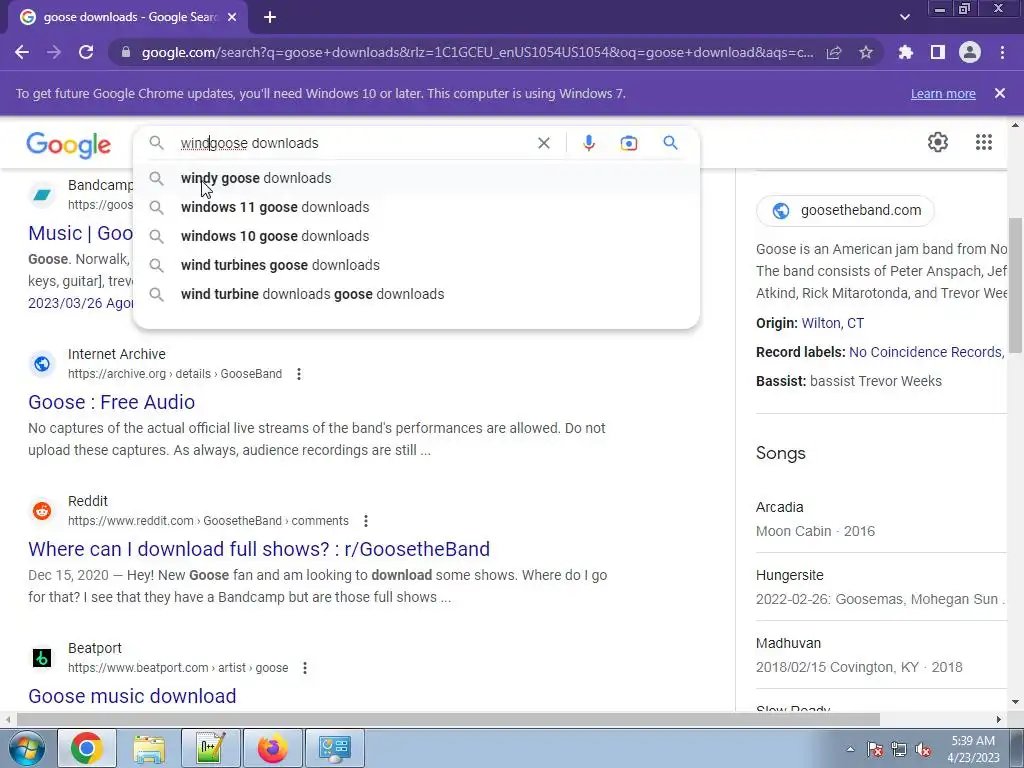Open the Extensions puzzle icon
Screen dimensions: 1024x768
coord(905,52)
